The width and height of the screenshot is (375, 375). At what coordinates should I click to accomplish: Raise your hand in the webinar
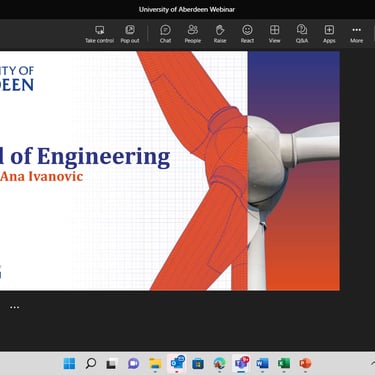(220, 34)
